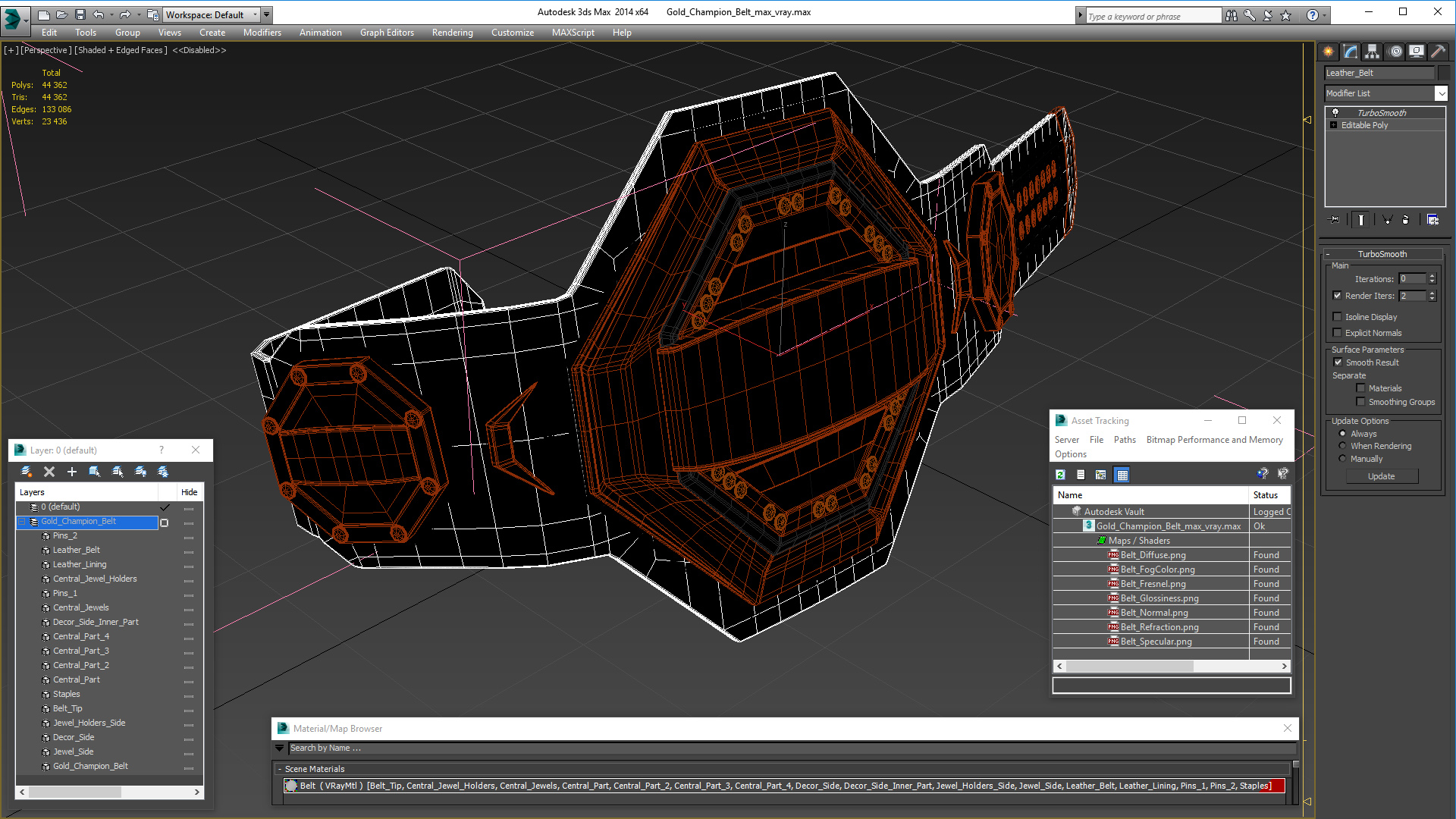Enable Separate by Smoothing Groups checkbox

click(x=1360, y=402)
